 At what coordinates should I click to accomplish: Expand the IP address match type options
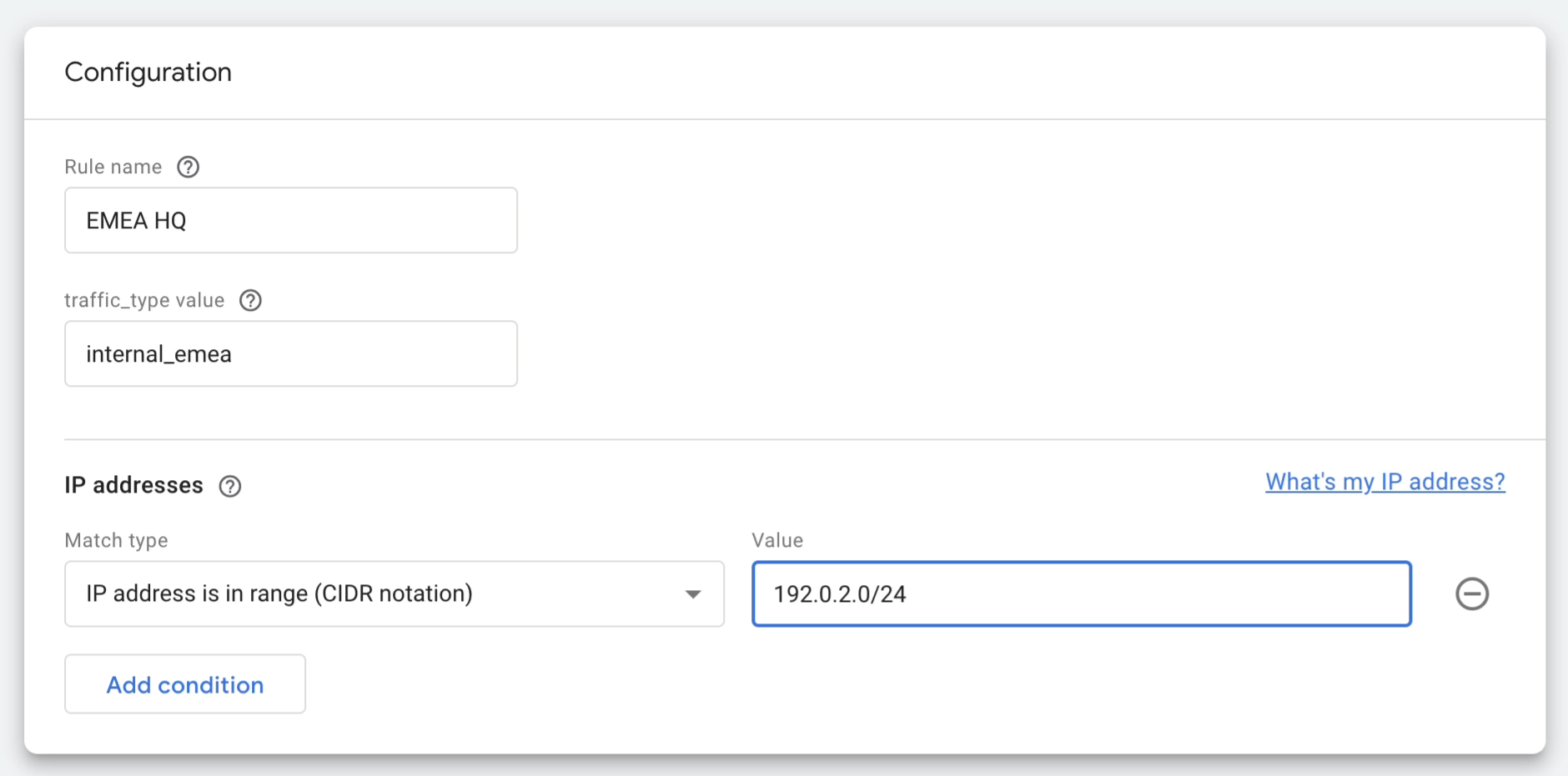[x=394, y=593]
